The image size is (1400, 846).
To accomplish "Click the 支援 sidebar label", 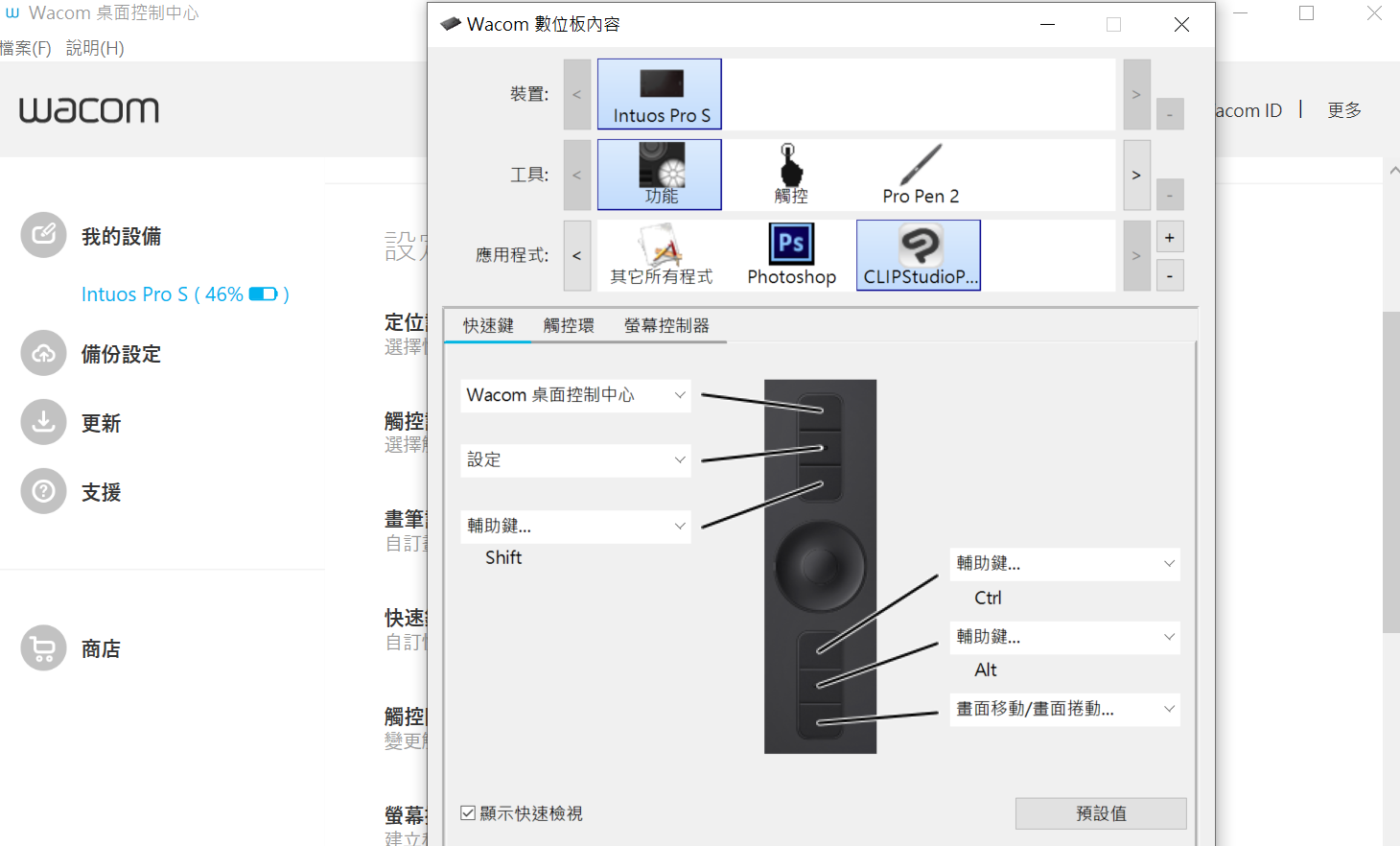I will coord(101,492).
